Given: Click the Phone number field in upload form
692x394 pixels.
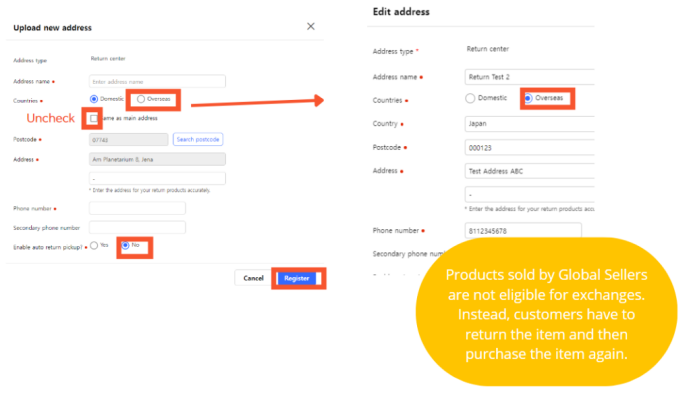Looking at the screenshot, I should (x=137, y=208).
